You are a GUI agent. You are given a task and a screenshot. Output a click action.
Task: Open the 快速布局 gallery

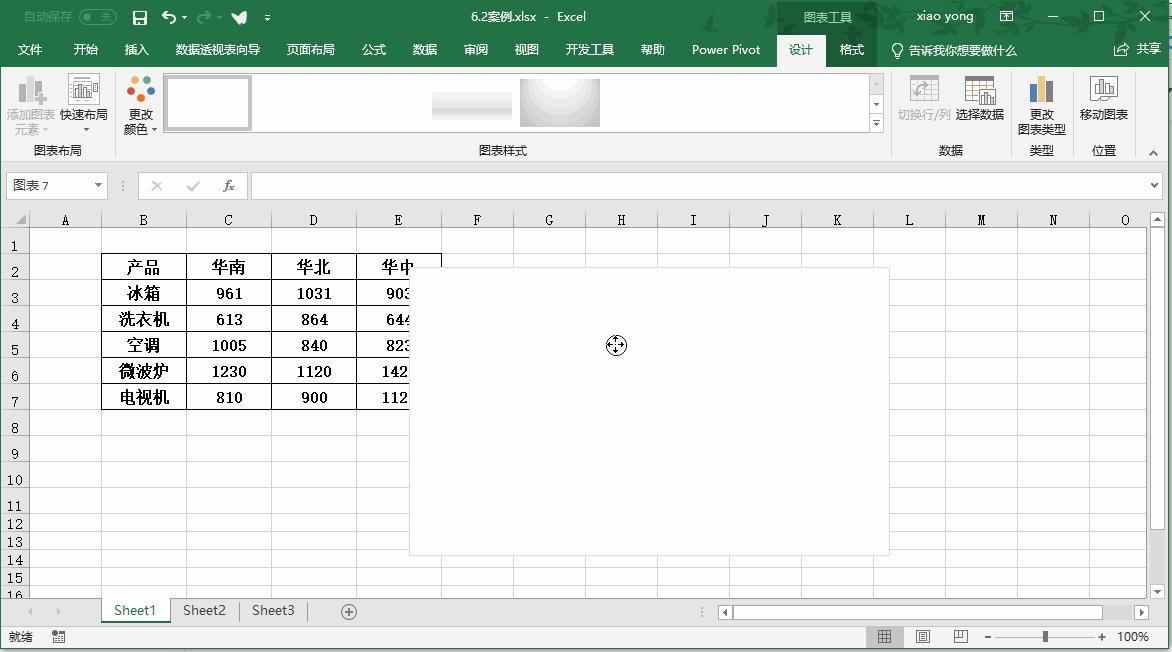tap(85, 100)
